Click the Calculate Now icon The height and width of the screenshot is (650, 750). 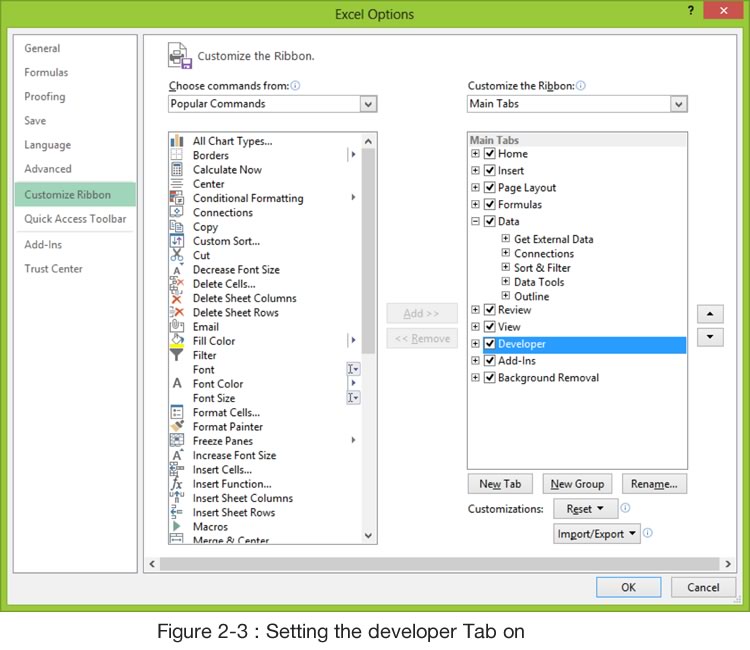point(177,170)
